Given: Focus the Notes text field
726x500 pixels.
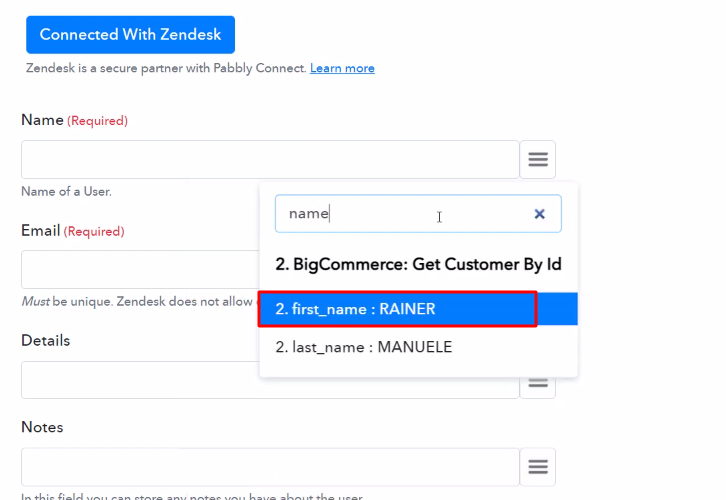Looking at the screenshot, I should click(270, 467).
